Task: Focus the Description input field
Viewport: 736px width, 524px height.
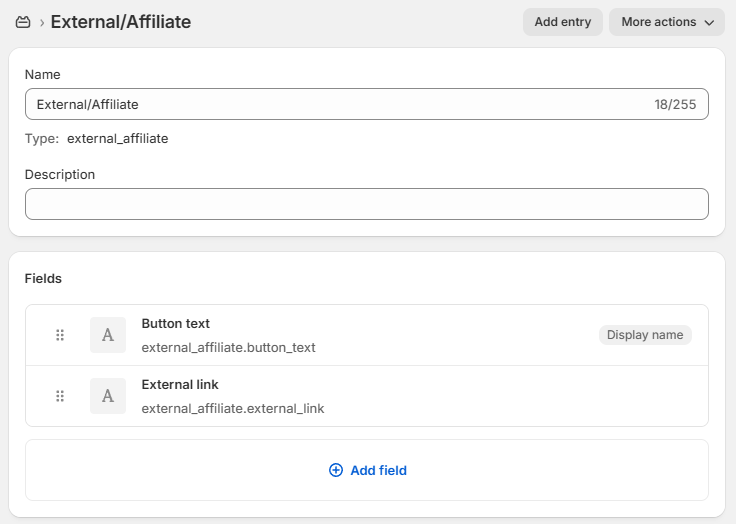Action: click(x=366, y=204)
